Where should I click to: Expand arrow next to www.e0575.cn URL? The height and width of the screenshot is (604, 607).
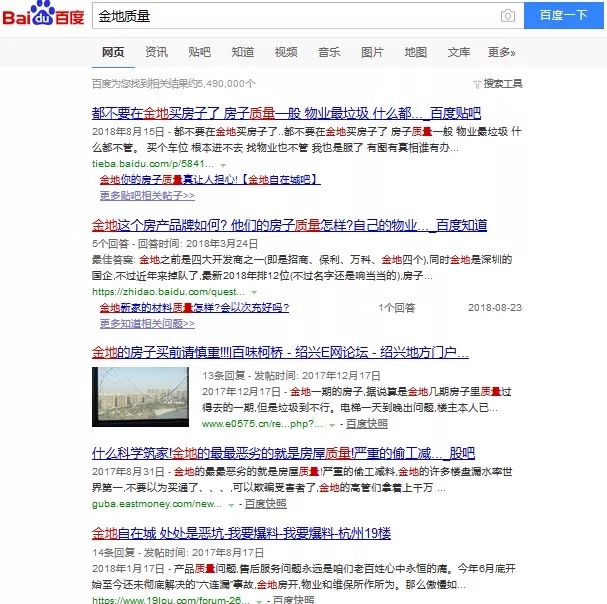[x=332, y=425]
